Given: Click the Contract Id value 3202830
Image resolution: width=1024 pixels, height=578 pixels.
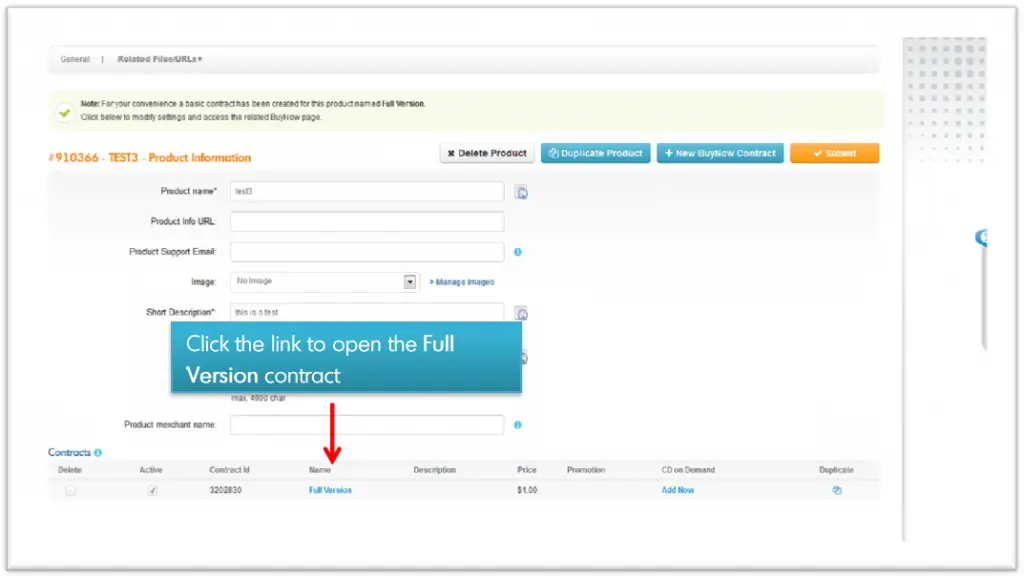Looking at the screenshot, I should pyautogui.click(x=225, y=490).
